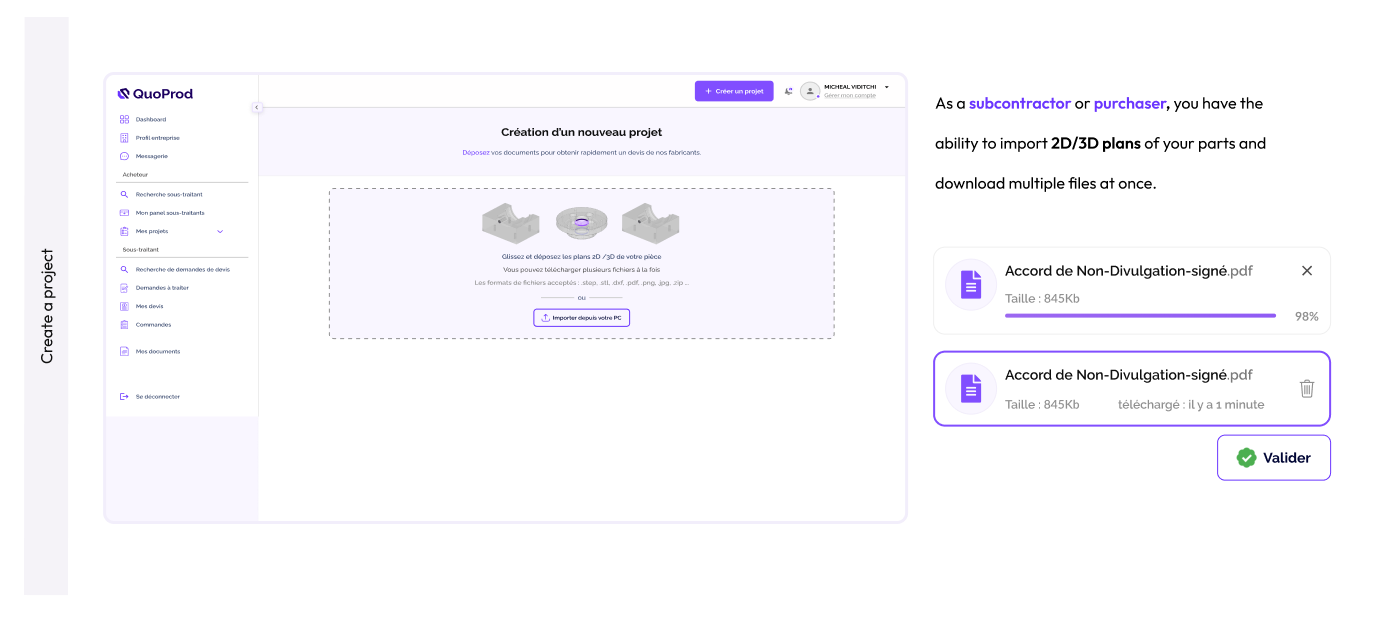Select the Mes devis icon
Viewport: 1400px width, 624px height.
pos(124,307)
